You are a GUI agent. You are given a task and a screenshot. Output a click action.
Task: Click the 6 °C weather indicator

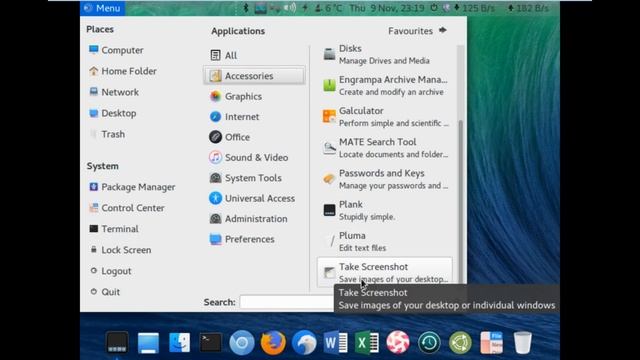329,8
